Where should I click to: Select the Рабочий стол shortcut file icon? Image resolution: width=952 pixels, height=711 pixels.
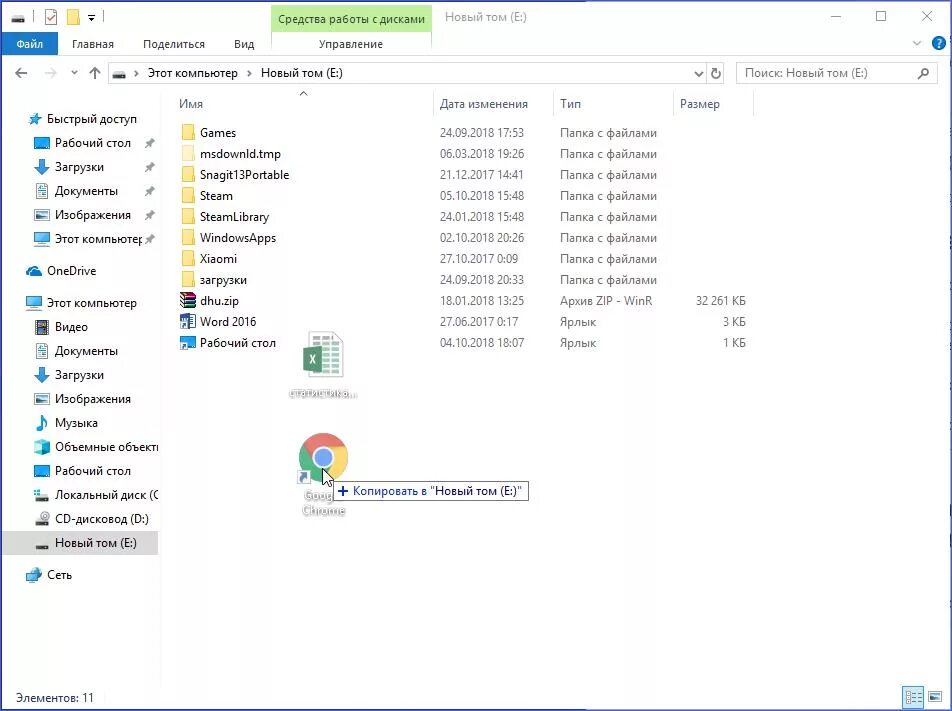coord(188,342)
